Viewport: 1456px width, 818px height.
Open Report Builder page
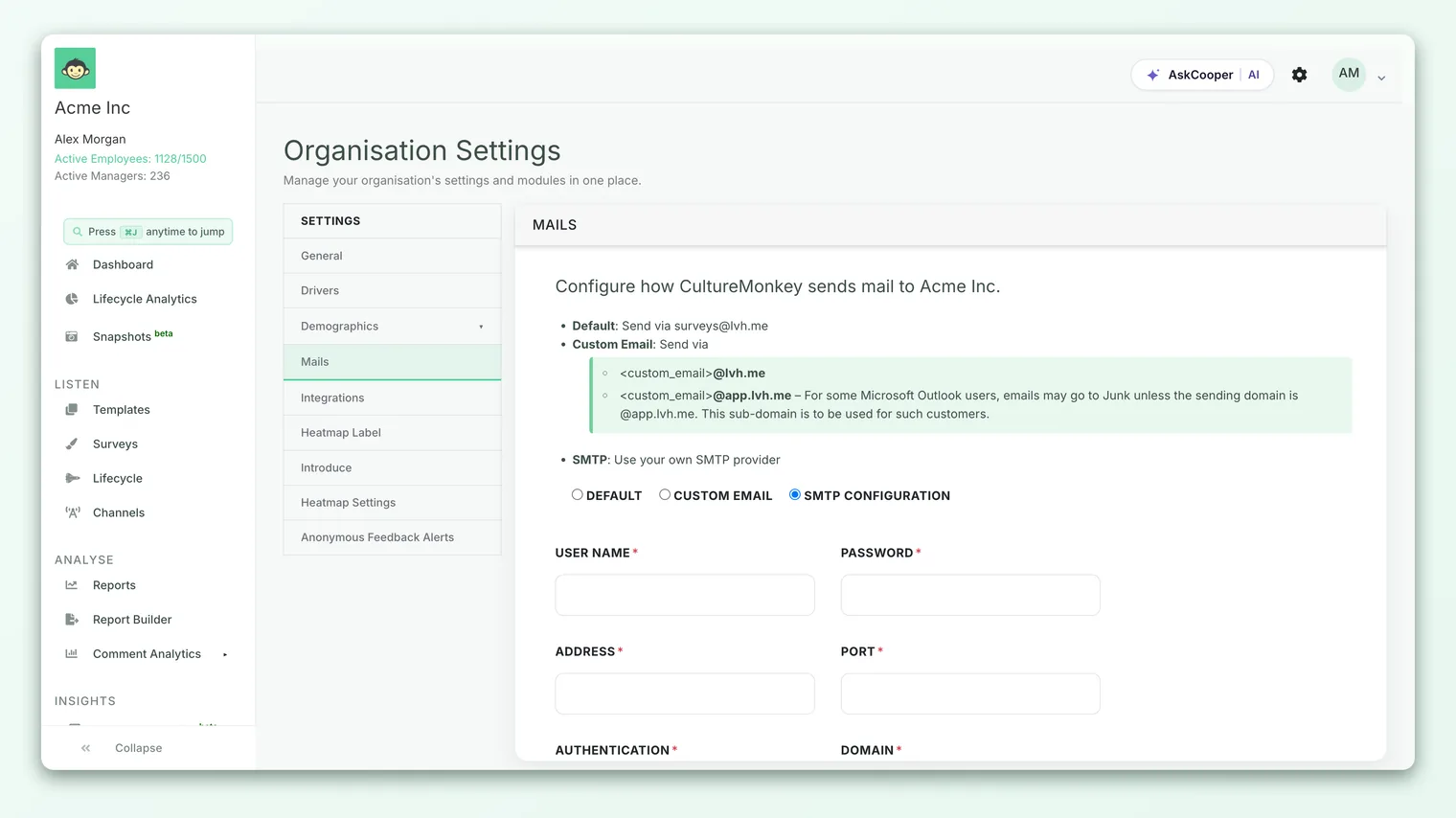click(x=132, y=620)
